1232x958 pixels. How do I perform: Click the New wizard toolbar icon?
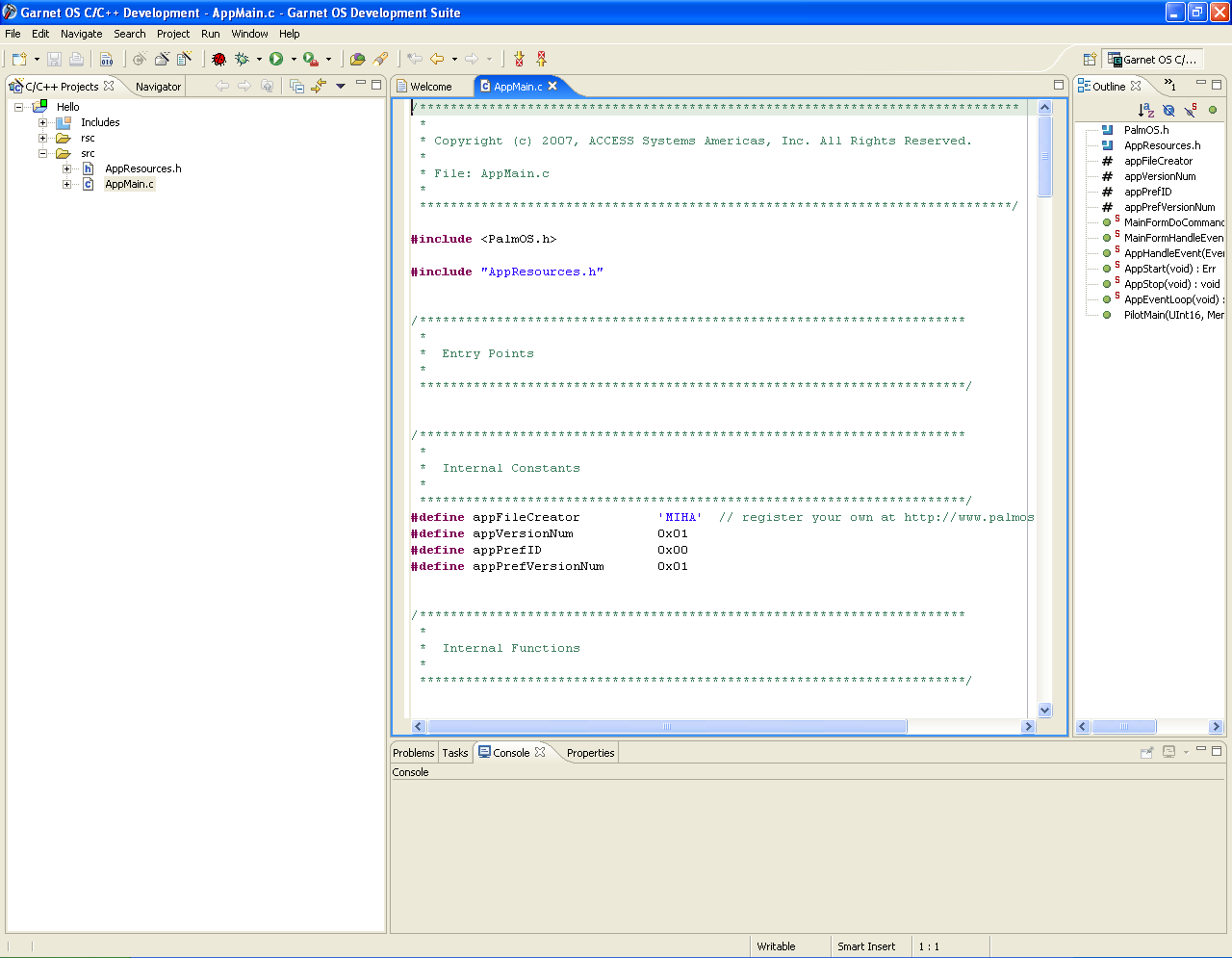tap(19, 59)
